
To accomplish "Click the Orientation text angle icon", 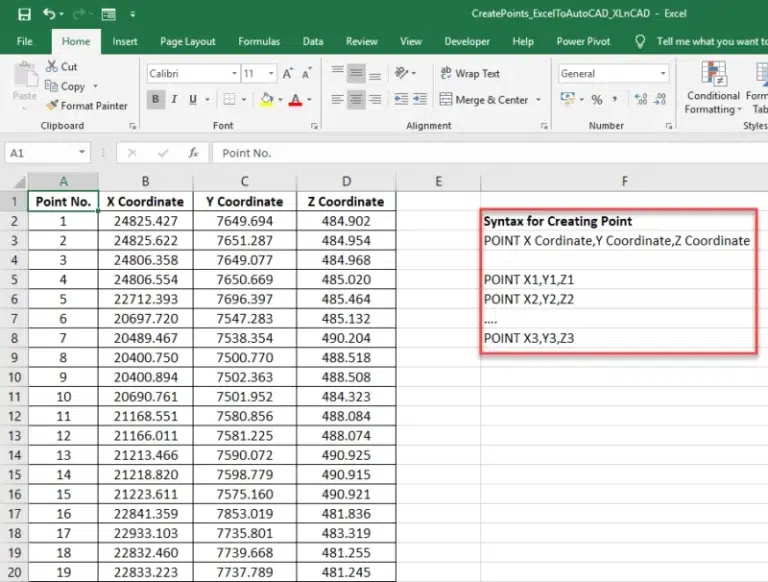I will [x=401, y=73].
